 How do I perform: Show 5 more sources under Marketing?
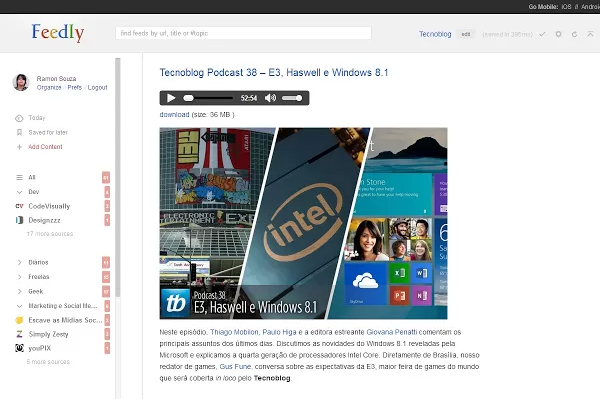pyautogui.click(x=48, y=362)
